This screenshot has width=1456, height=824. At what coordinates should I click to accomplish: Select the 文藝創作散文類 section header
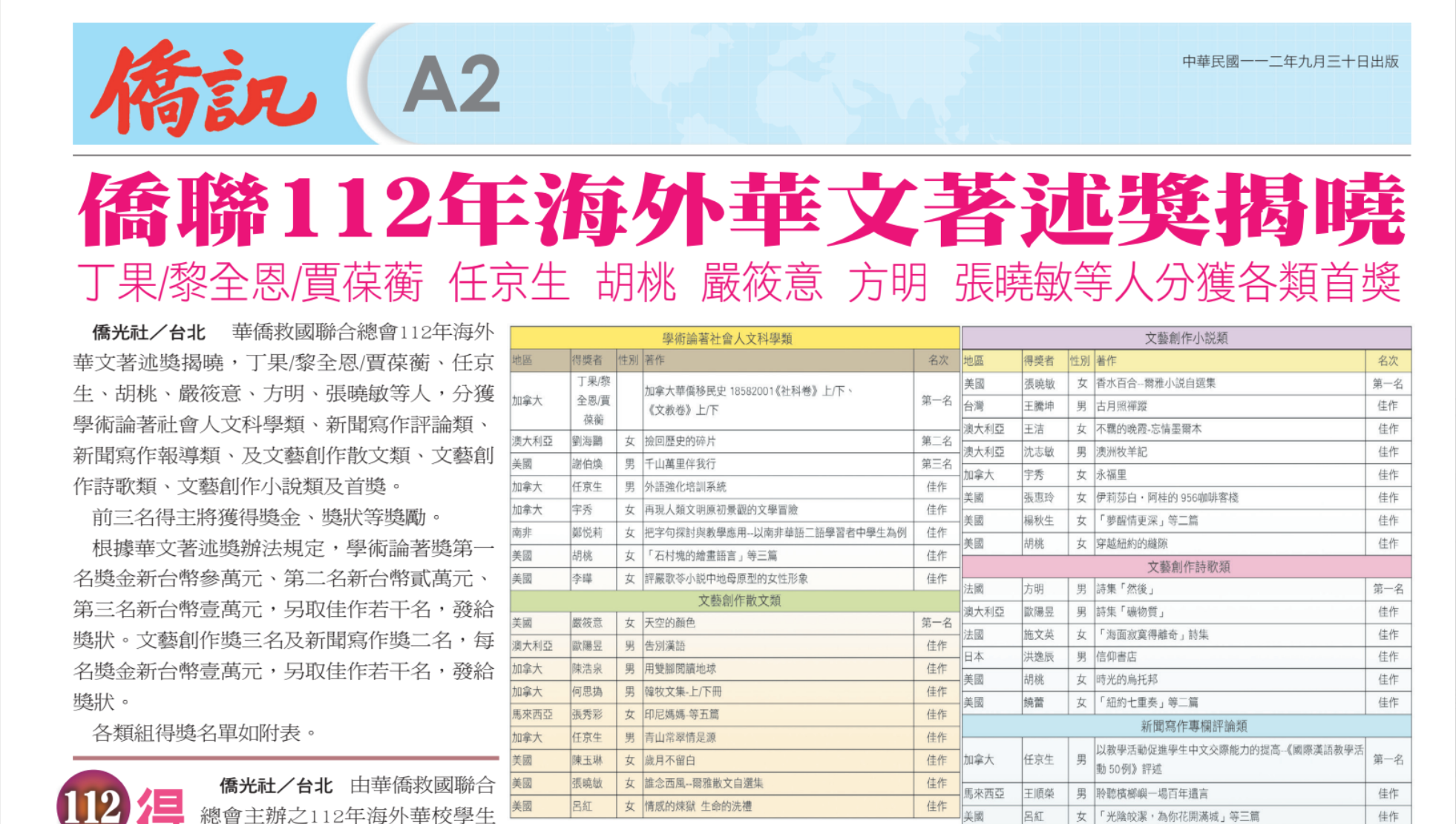[x=738, y=601]
